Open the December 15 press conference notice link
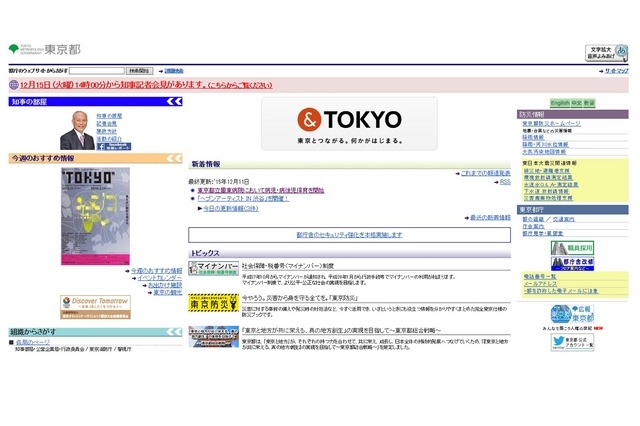640x426 pixels. coord(146,85)
